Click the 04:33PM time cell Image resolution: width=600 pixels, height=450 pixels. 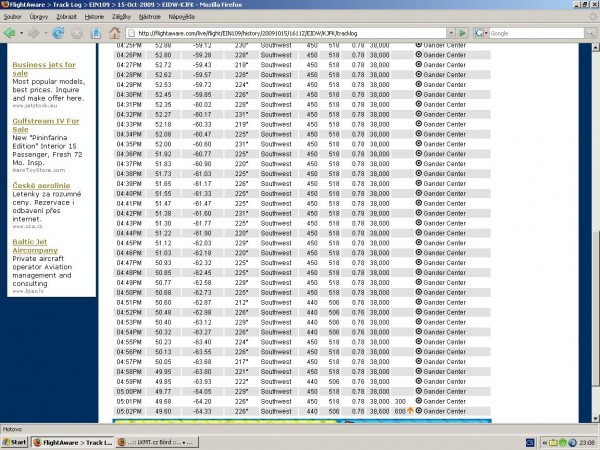point(129,124)
